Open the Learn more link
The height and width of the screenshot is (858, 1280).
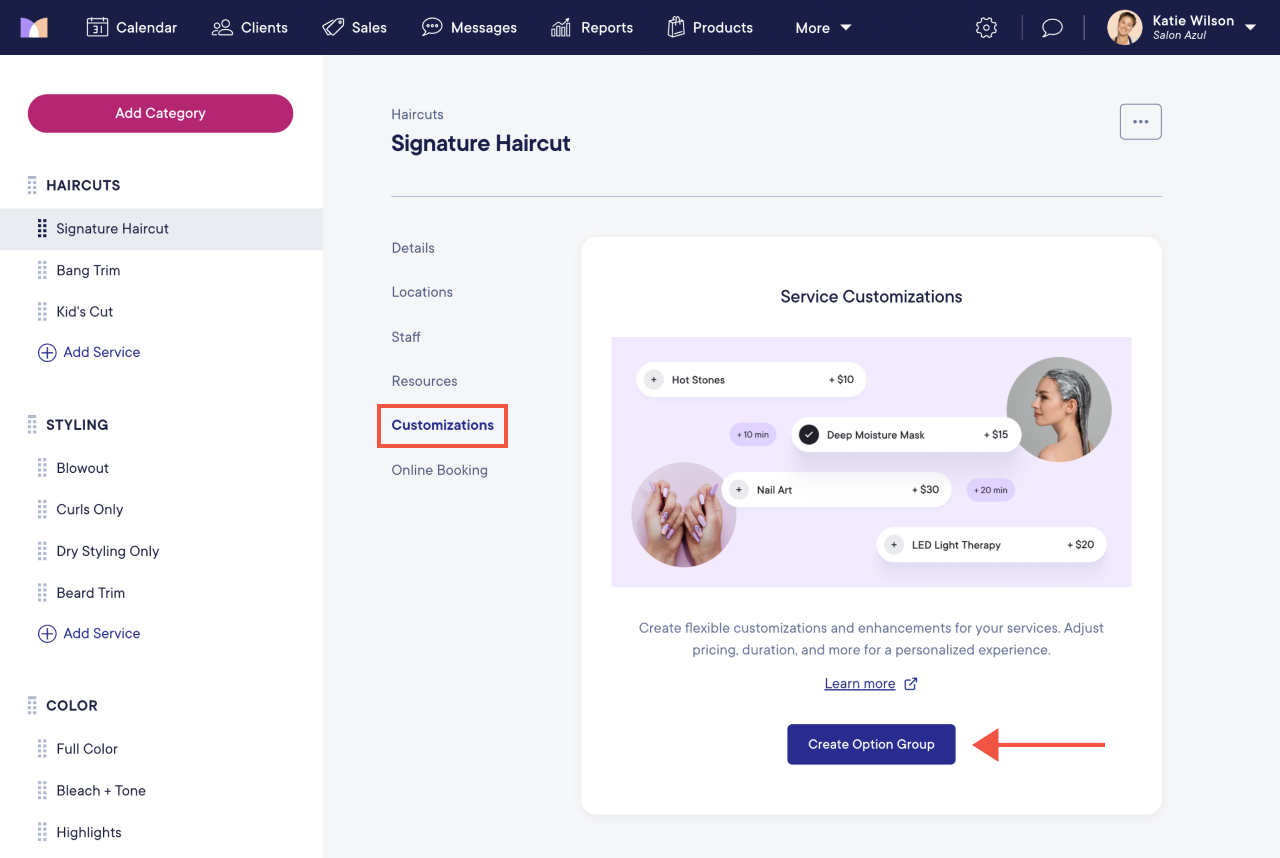point(859,683)
